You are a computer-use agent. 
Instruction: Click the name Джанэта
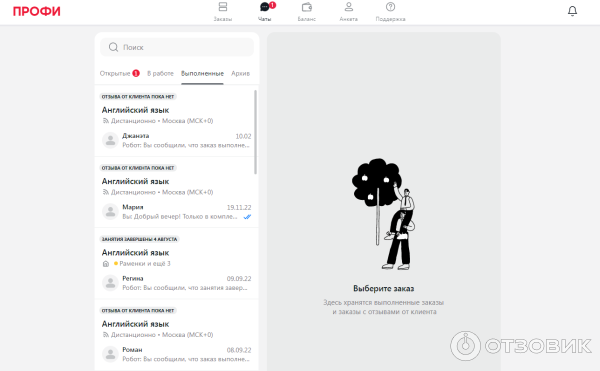[x=135, y=136]
